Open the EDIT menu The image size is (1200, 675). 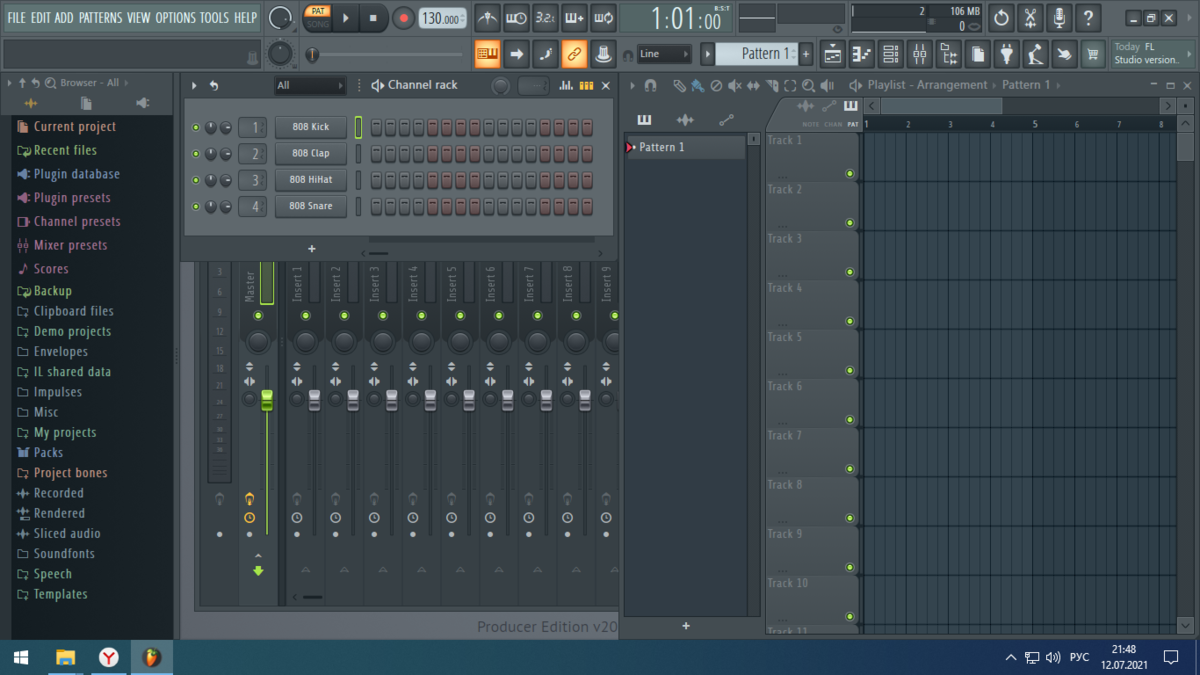pos(41,18)
